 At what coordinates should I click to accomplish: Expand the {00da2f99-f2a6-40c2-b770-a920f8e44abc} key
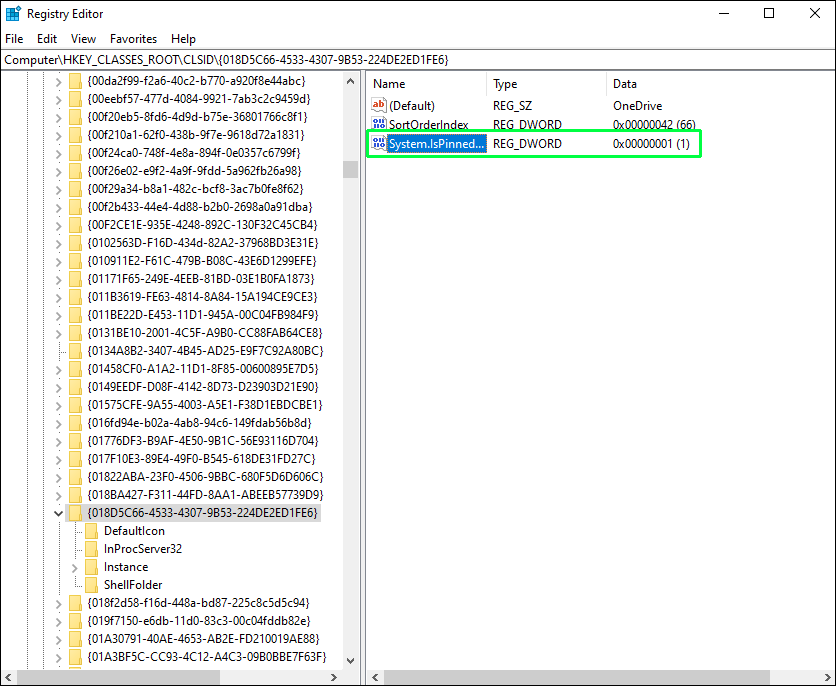point(59,82)
